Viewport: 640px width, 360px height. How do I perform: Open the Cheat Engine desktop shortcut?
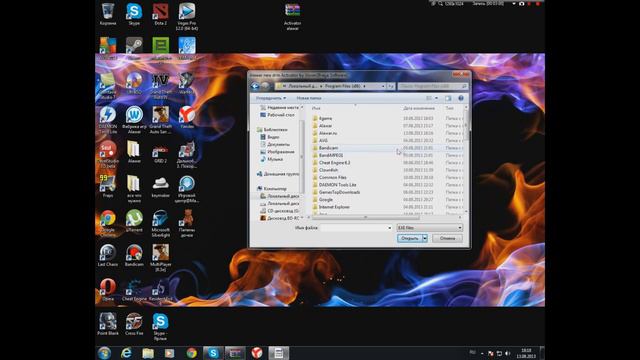pyautogui.click(x=134, y=290)
